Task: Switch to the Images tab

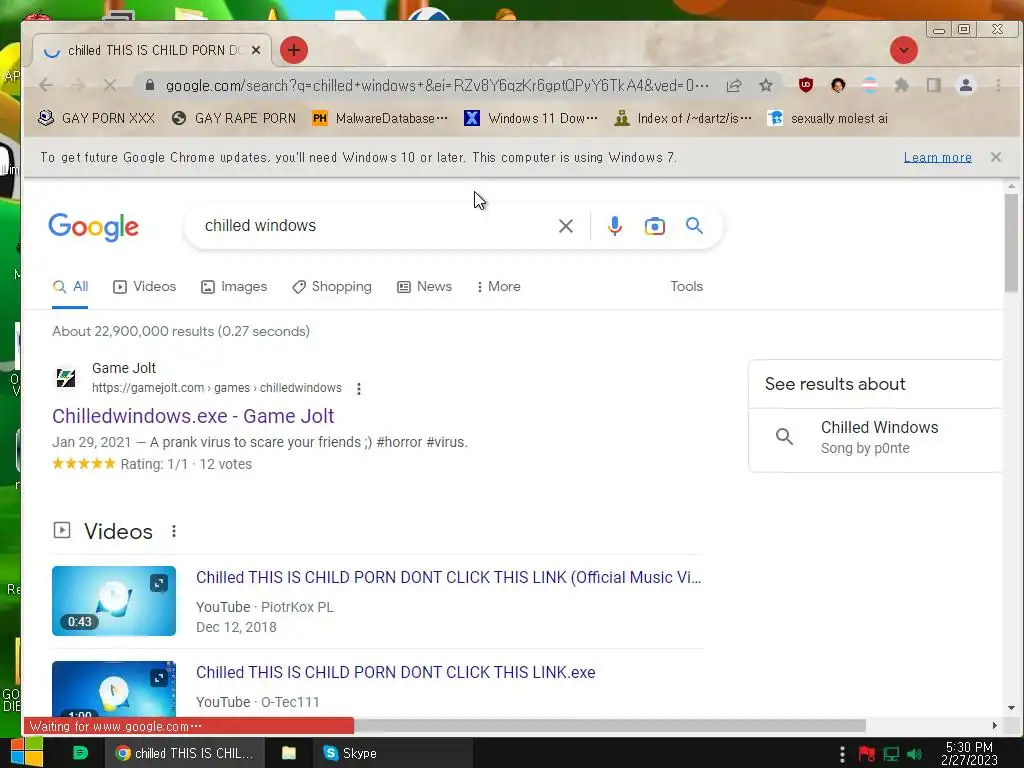Action: (x=234, y=287)
